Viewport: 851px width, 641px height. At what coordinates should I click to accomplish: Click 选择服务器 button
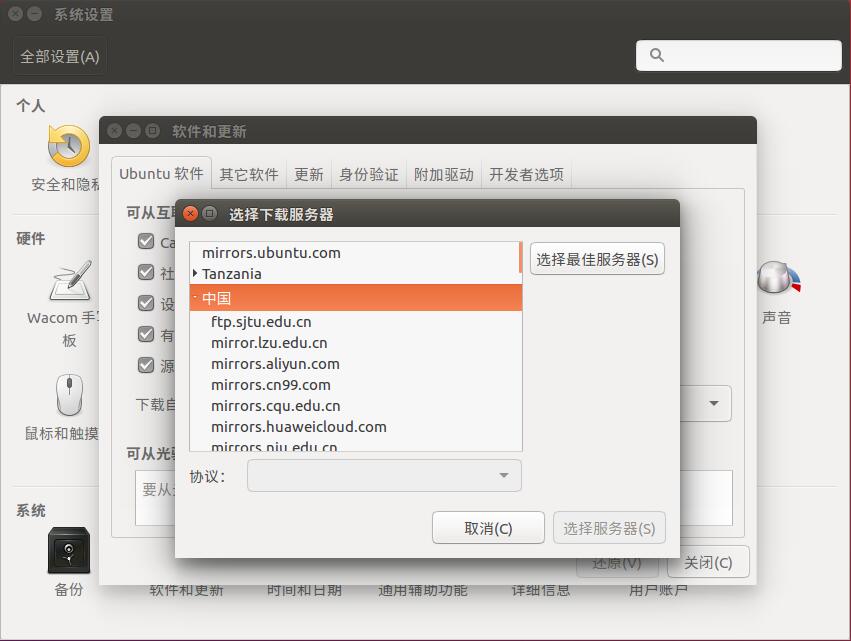click(x=609, y=528)
